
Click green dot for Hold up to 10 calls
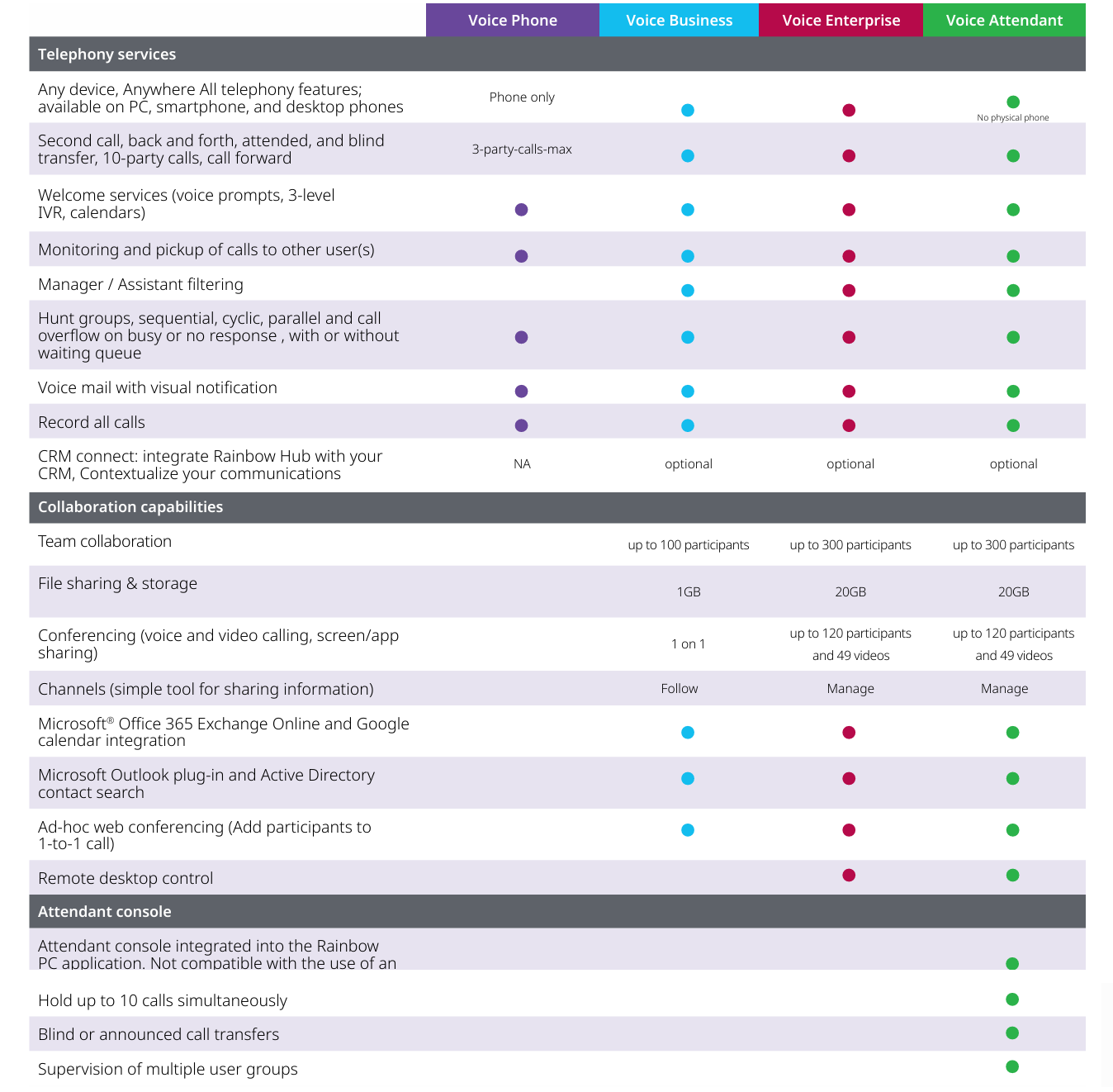click(1012, 999)
